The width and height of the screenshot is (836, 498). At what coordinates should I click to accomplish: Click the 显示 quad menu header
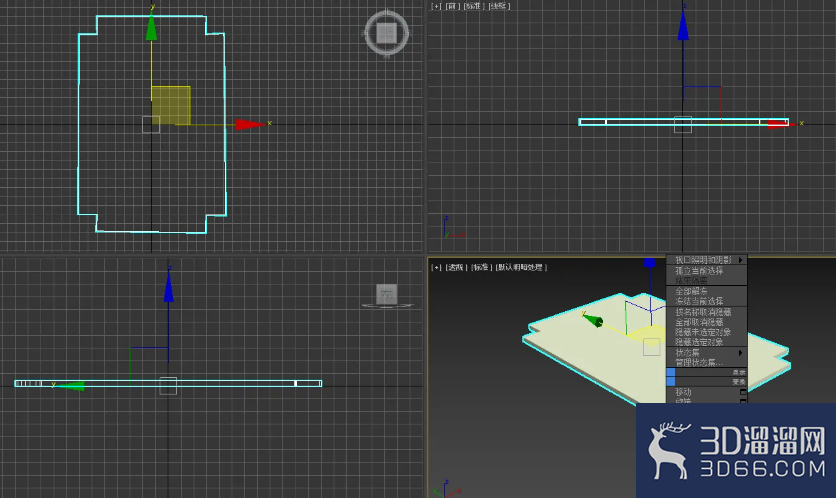pos(707,372)
